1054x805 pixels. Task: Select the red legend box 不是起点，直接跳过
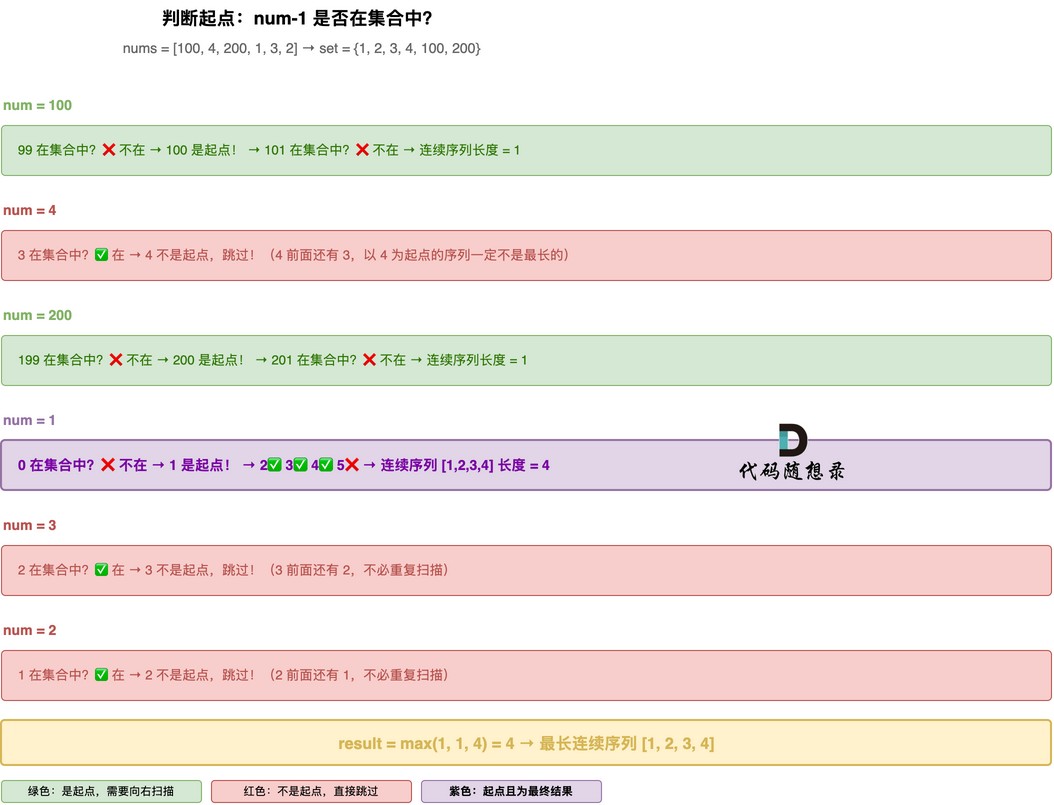(311, 791)
